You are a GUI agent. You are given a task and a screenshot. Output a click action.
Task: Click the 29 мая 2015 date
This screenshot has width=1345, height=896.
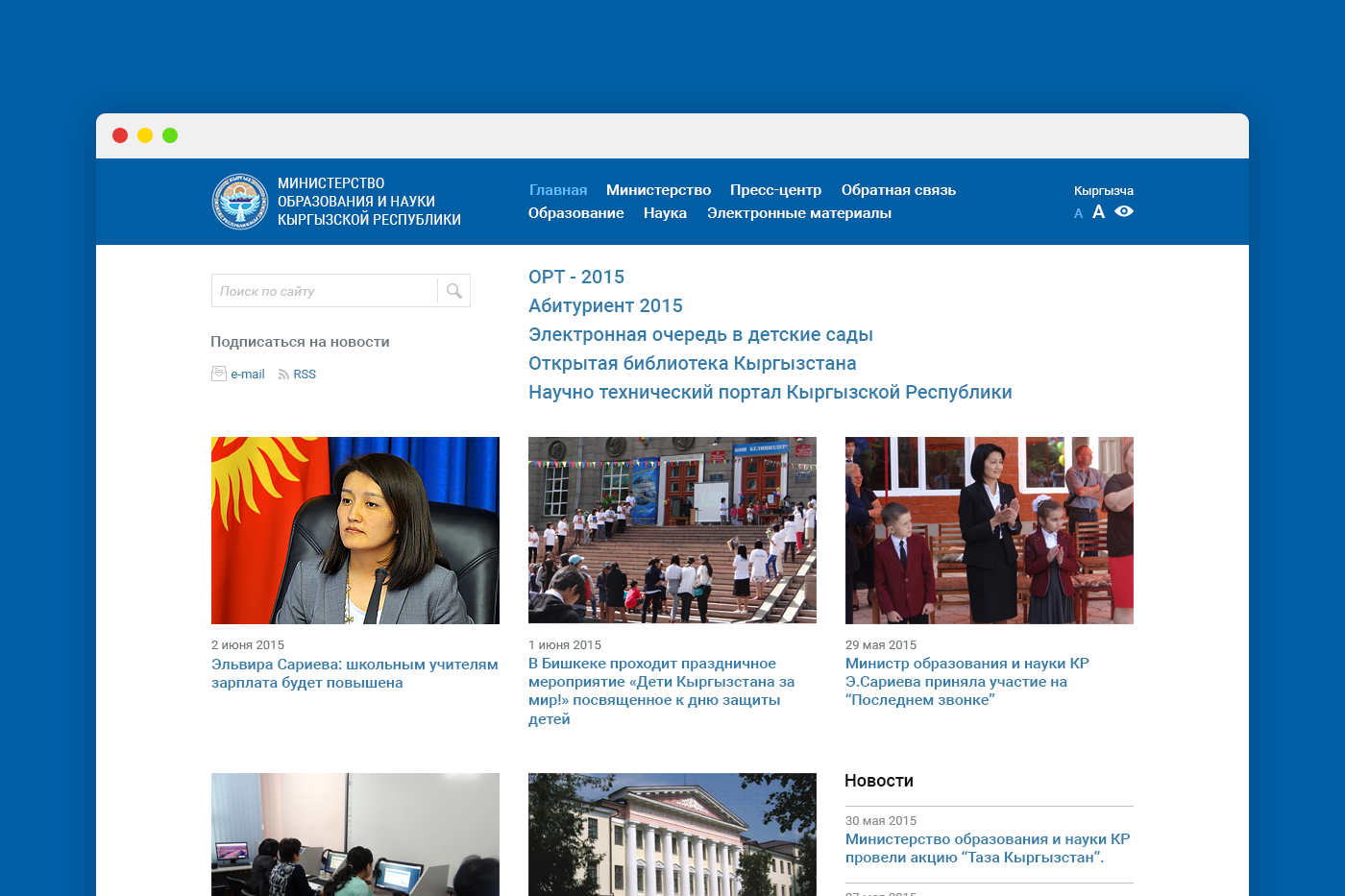[881, 644]
